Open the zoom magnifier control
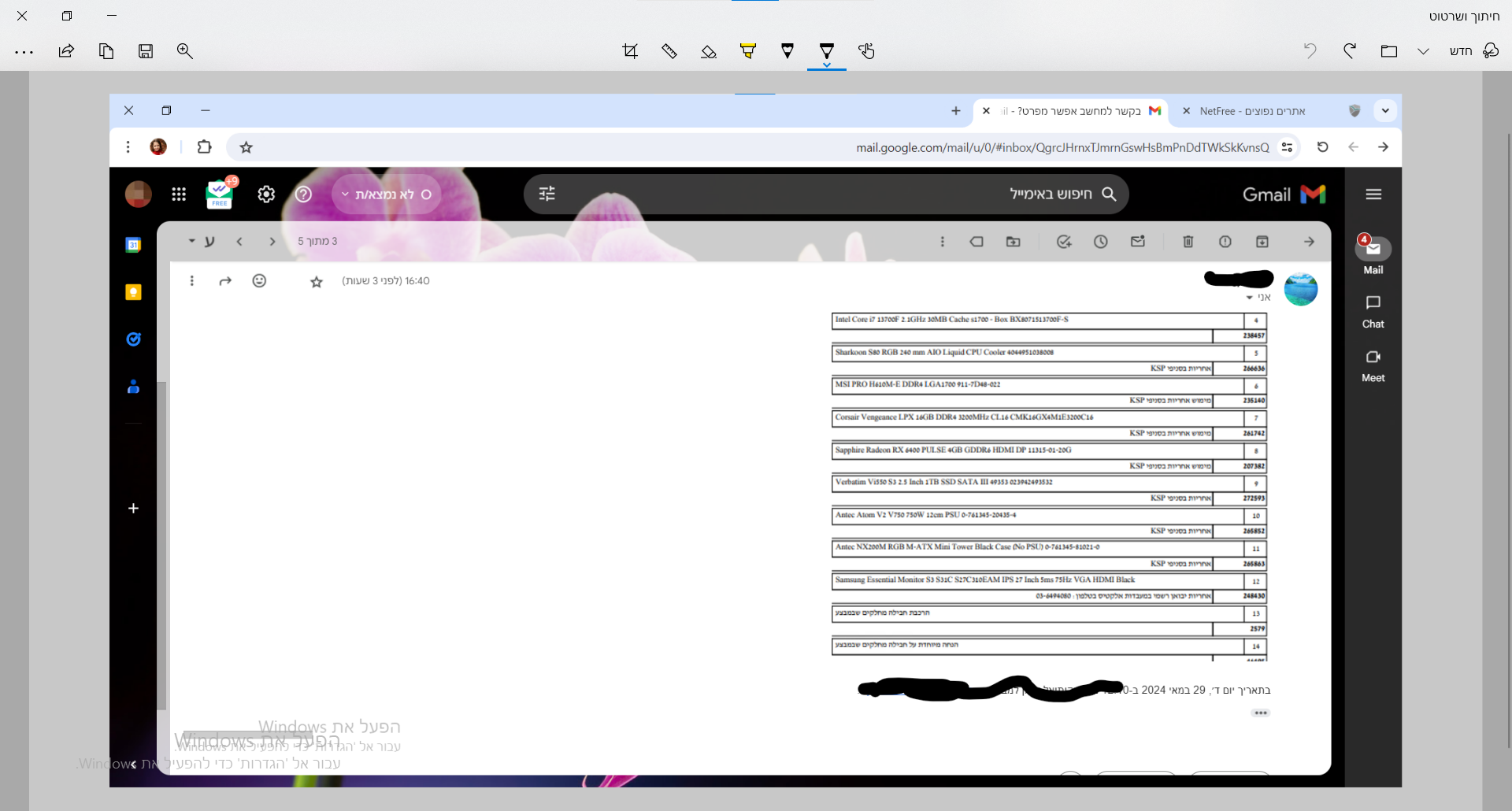This screenshot has width=1512, height=811. pos(185,51)
